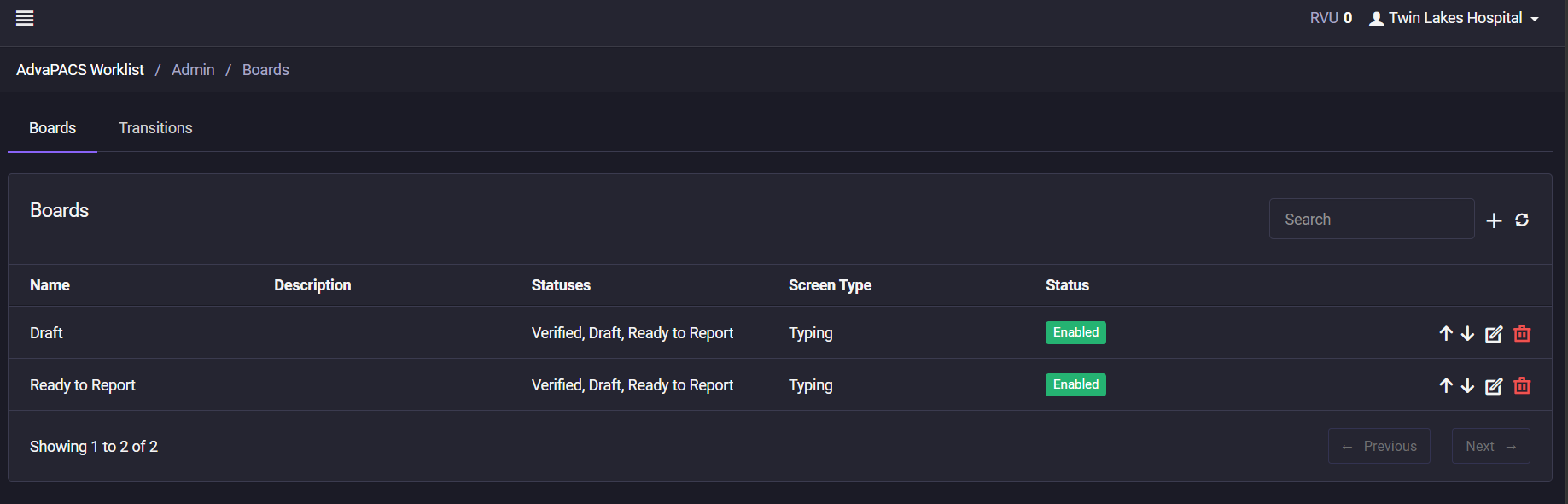Select the Ready to Report name cell
The width and height of the screenshot is (1568, 504).
[x=83, y=385]
